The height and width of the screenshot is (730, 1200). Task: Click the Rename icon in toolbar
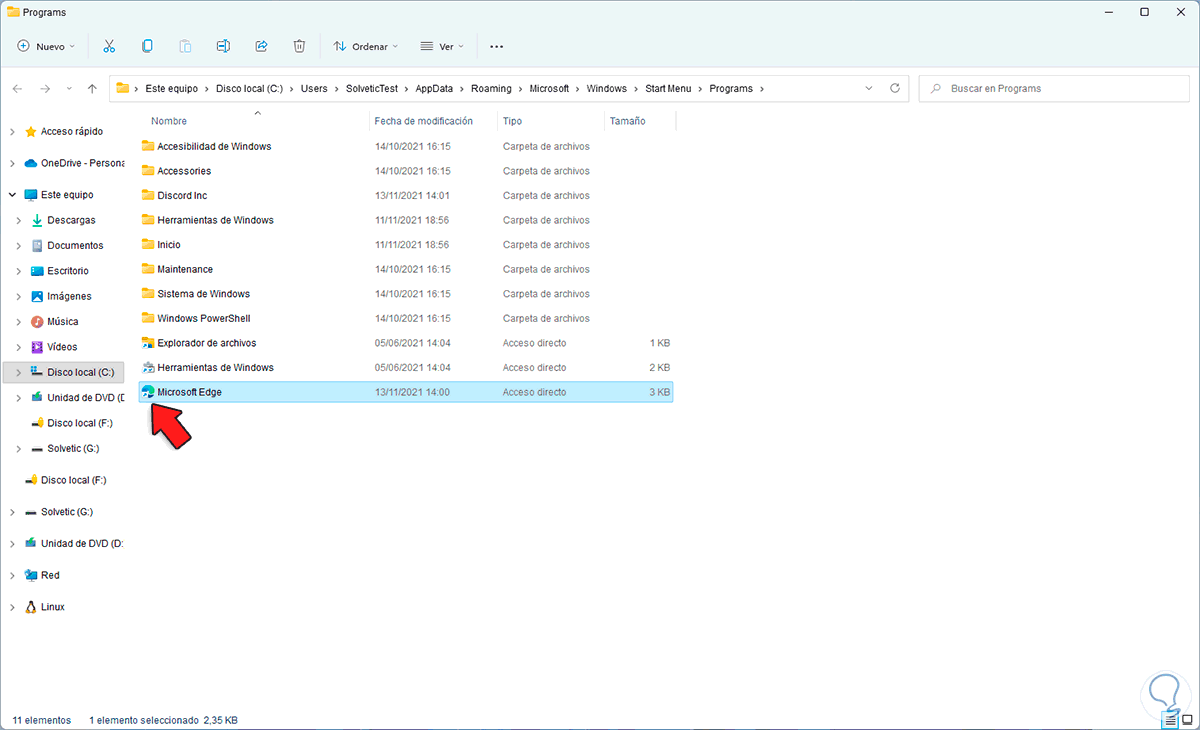pos(223,46)
